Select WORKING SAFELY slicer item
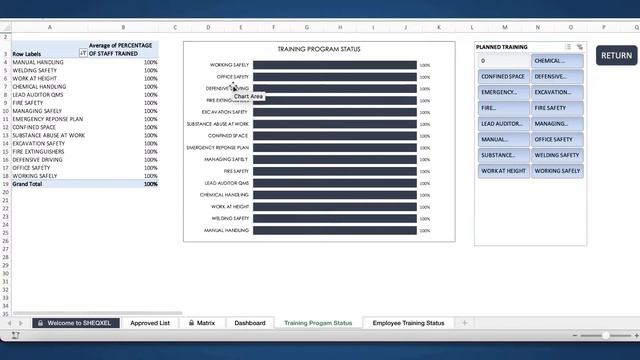Screen dimensions: 640x360 [x=557, y=171]
